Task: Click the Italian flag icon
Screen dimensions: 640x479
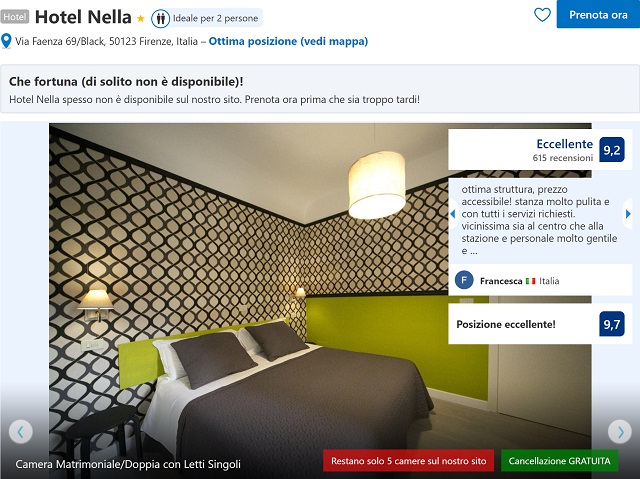Action: click(531, 281)
